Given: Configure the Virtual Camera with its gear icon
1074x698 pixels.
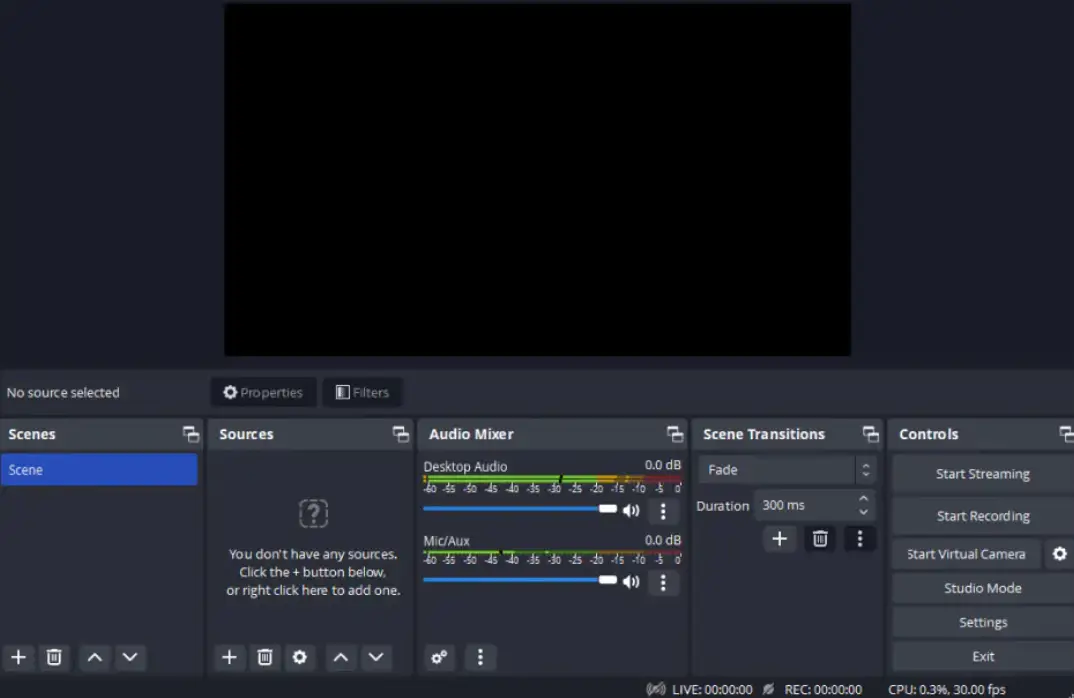Looking at the screenshot, I should (x=1059, y=553).
